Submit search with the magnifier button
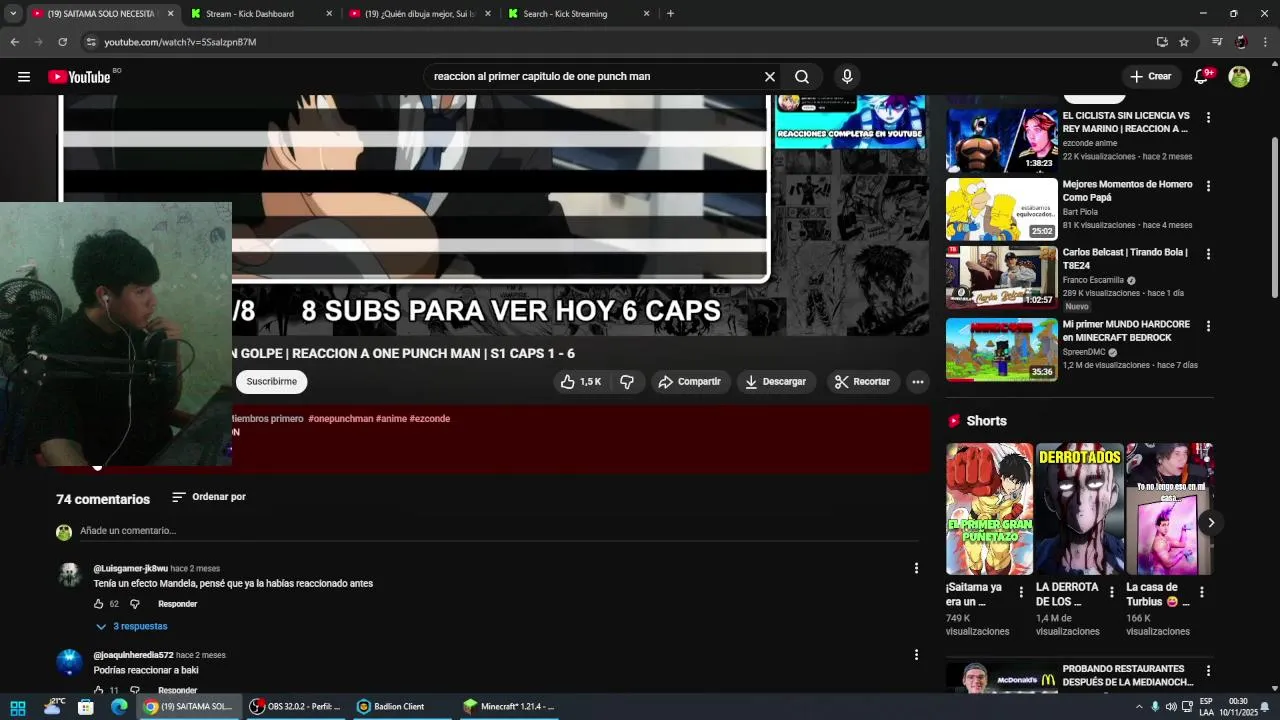This screenshot has height=720, width=1280. click(x=802, y=76)
